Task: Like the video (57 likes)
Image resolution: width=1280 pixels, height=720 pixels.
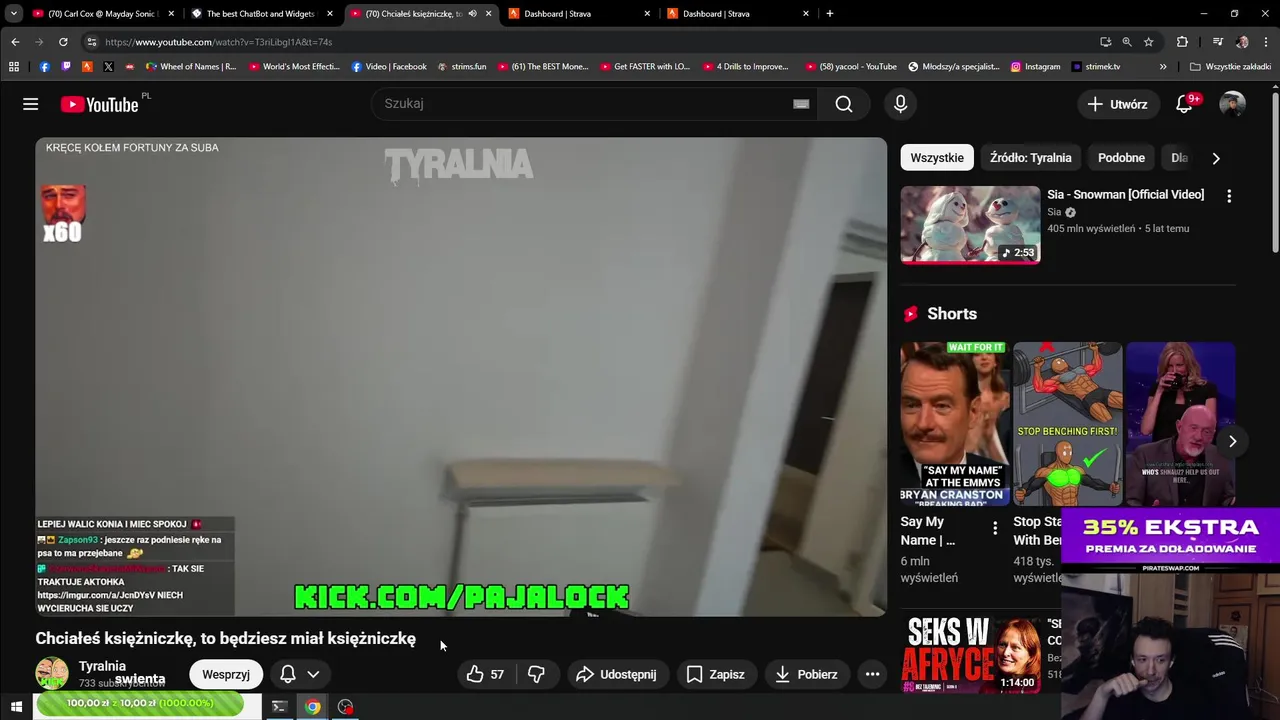Action: [485, 674]
